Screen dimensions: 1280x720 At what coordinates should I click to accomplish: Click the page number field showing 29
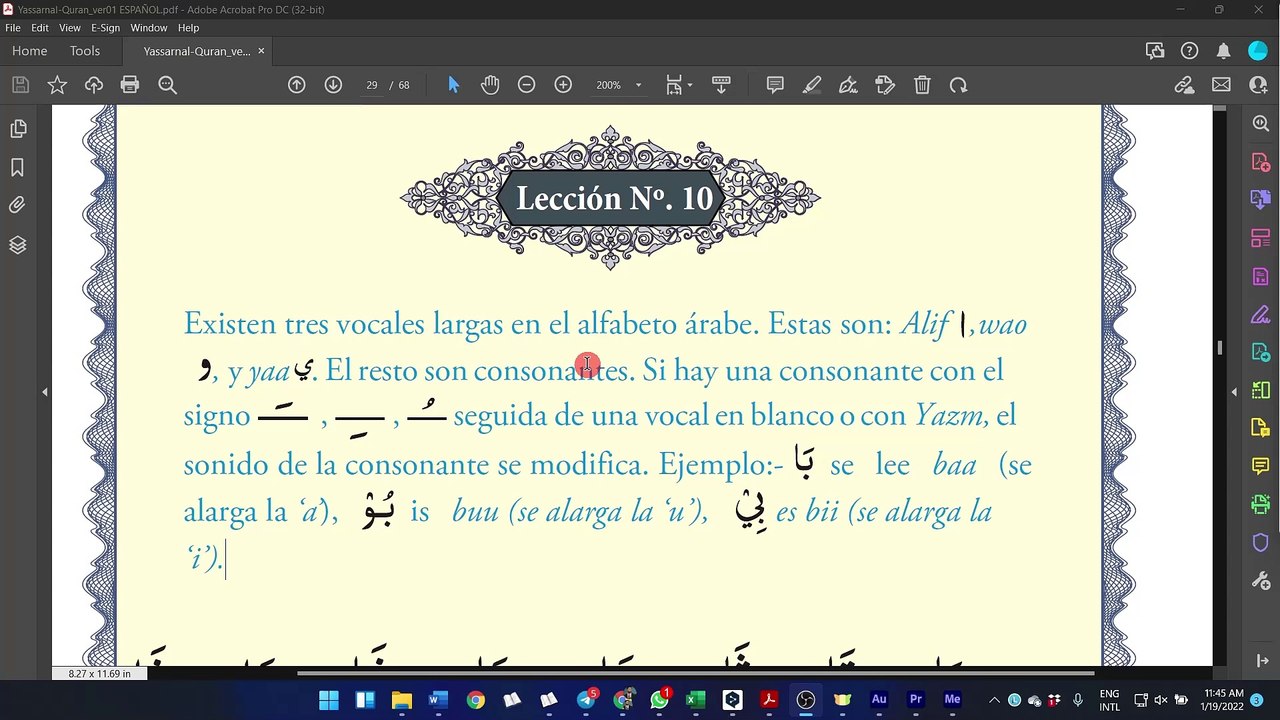pyautogui.click(x=372, y=85)
